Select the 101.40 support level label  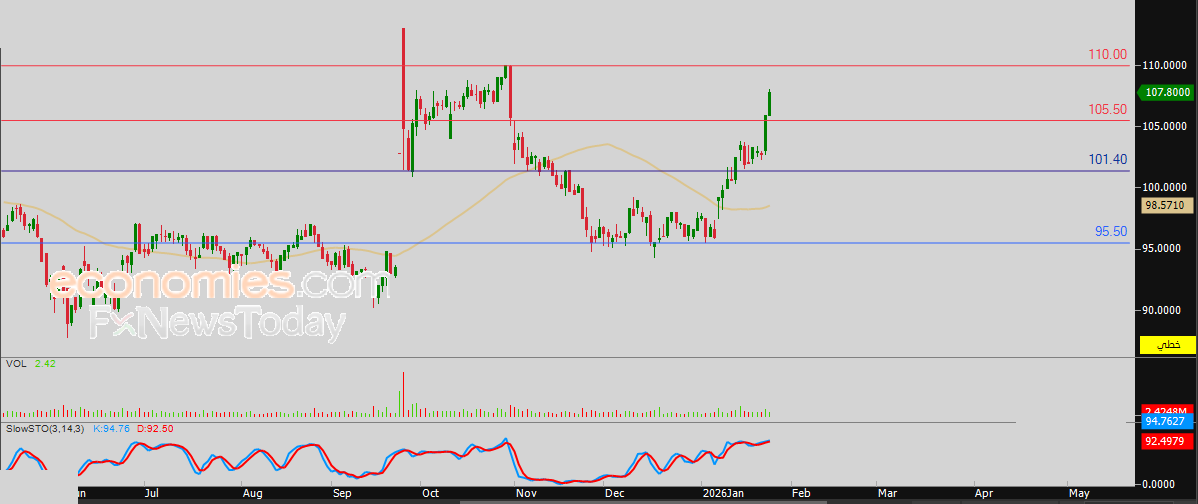pos(1108,159)
